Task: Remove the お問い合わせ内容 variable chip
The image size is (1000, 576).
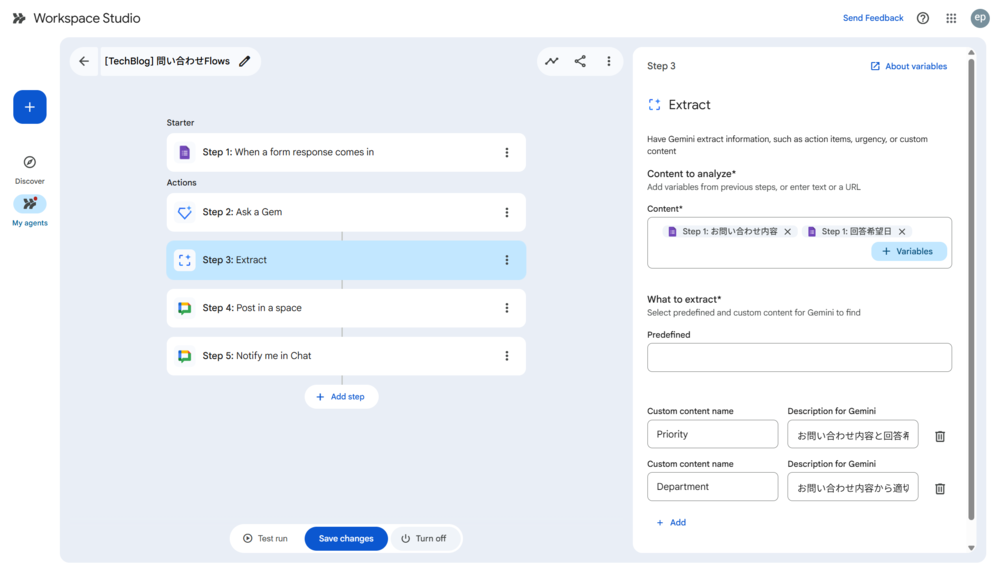Action: pos(788,232)
